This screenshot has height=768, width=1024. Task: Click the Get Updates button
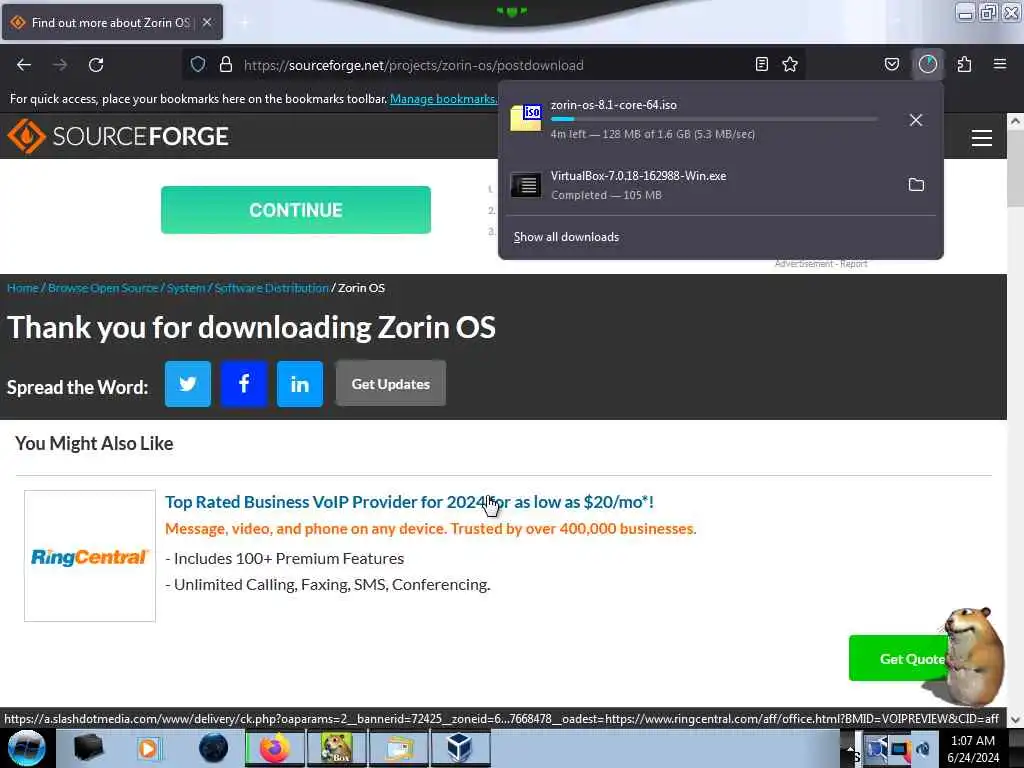391,384
